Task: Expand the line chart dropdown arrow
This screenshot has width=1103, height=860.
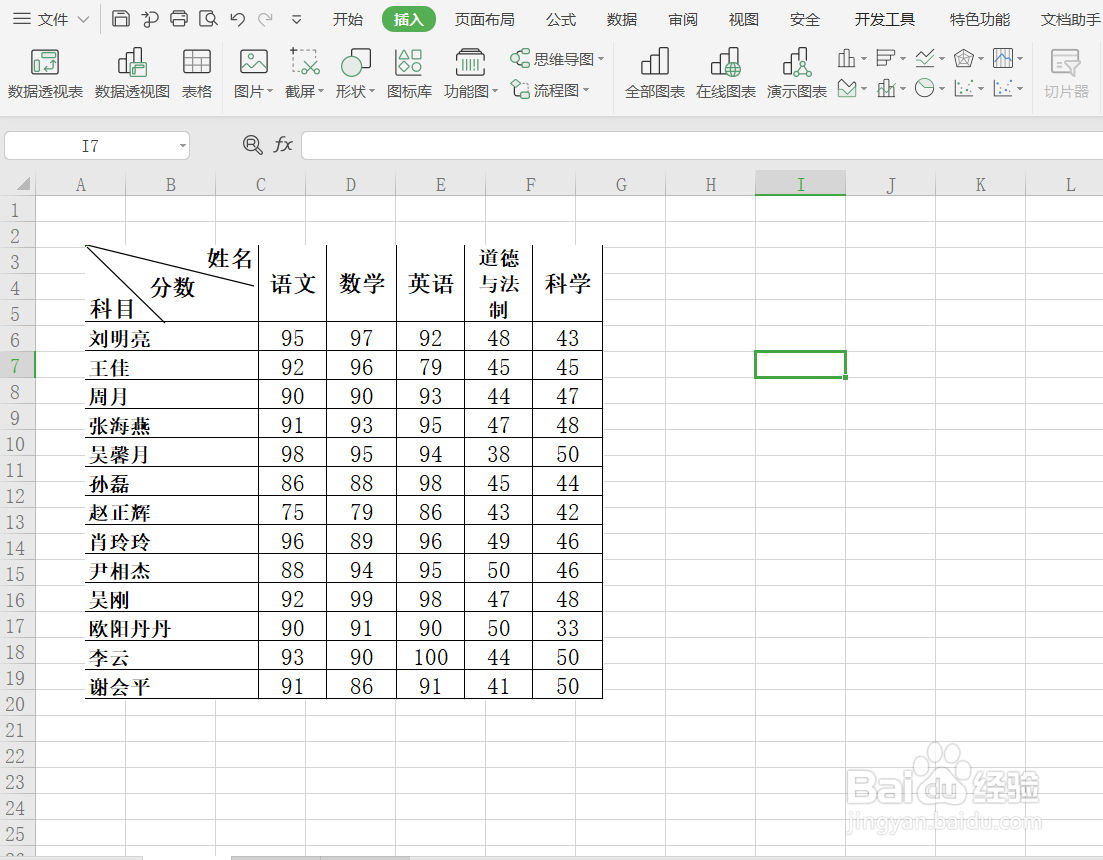Action: (942, 58)
